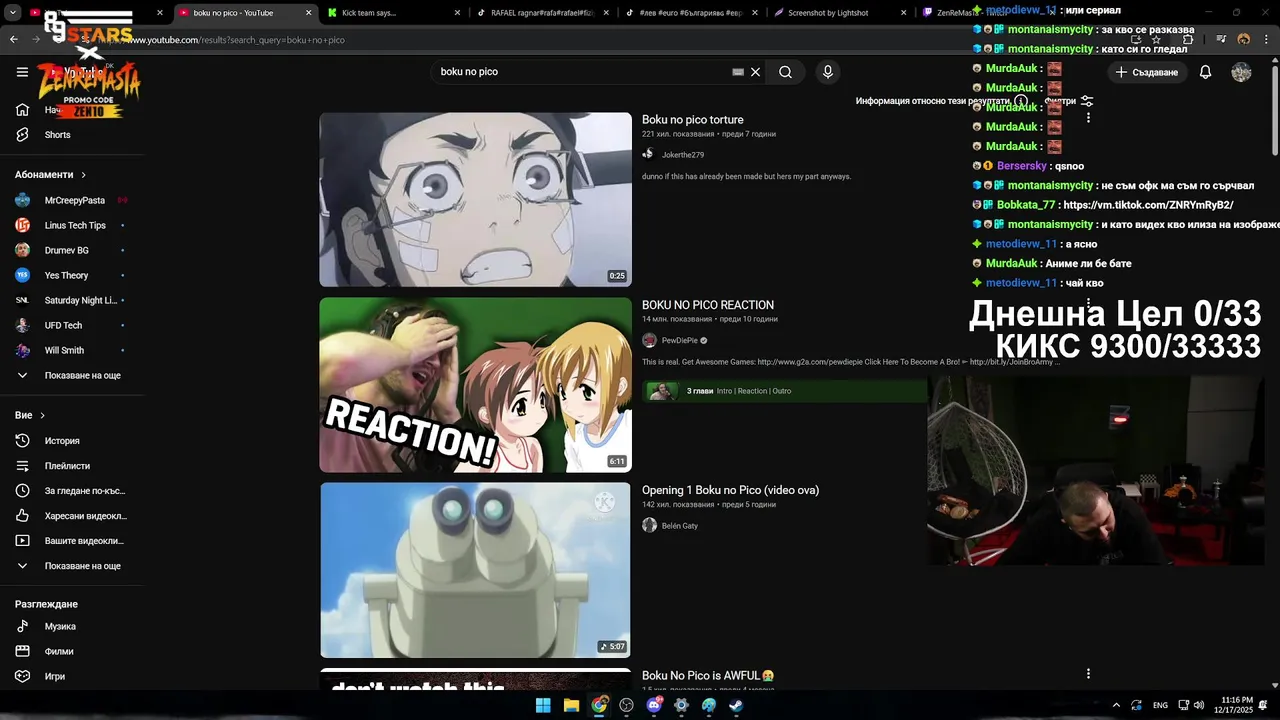Play the Boku no pico torture thumbnail
Viewport: 1280px width, 720px height.
pos(475,199)
